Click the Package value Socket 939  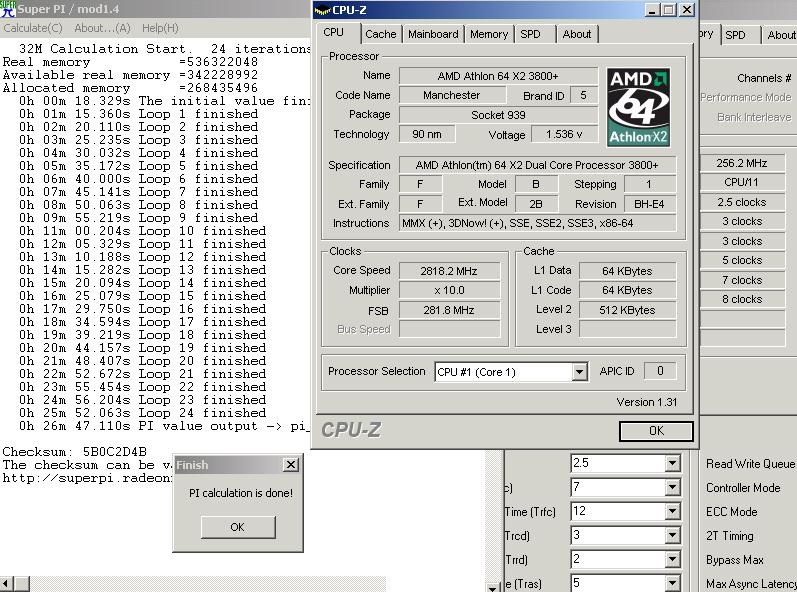pos(498,115)
